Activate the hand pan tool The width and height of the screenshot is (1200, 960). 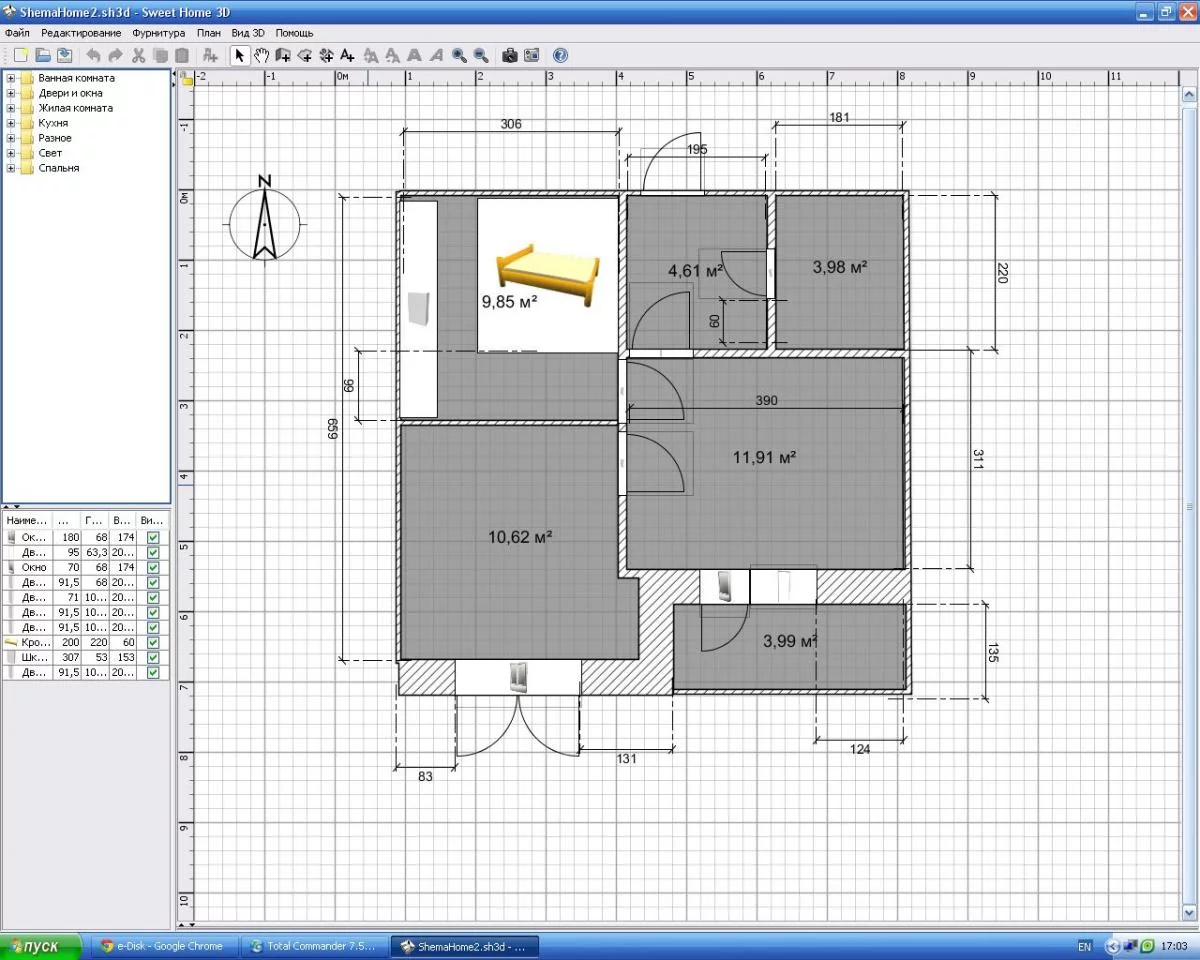click(x=261, y=55)
